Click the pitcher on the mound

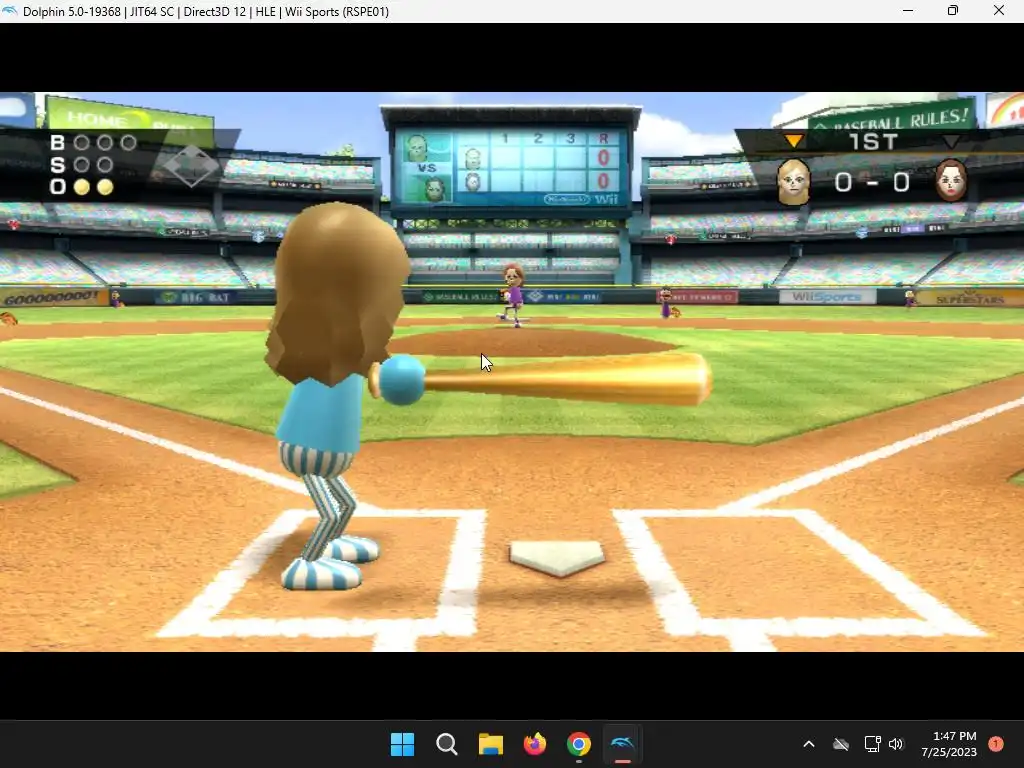(x=513, y=295)
